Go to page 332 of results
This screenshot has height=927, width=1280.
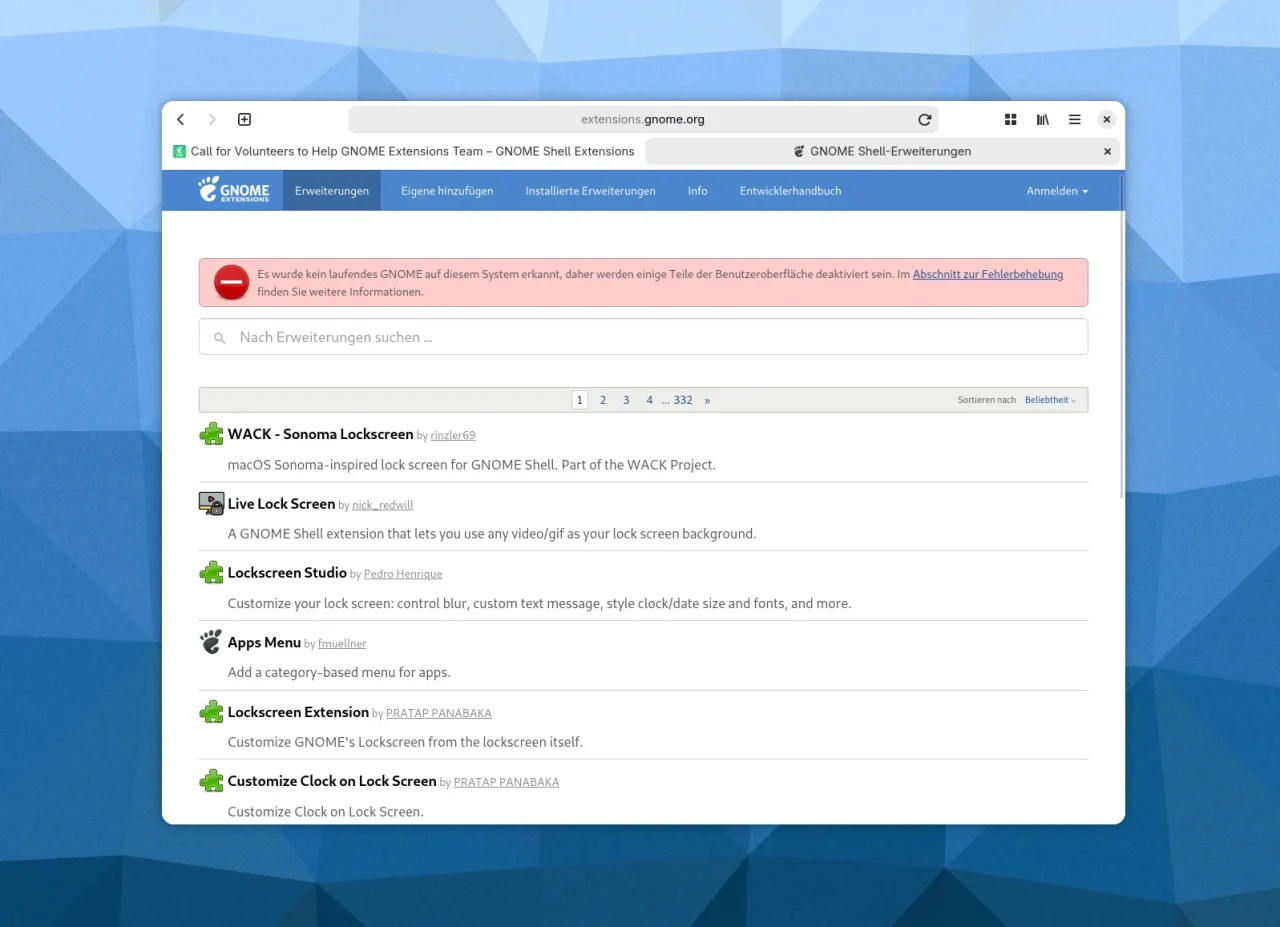[x=683, y=400]
